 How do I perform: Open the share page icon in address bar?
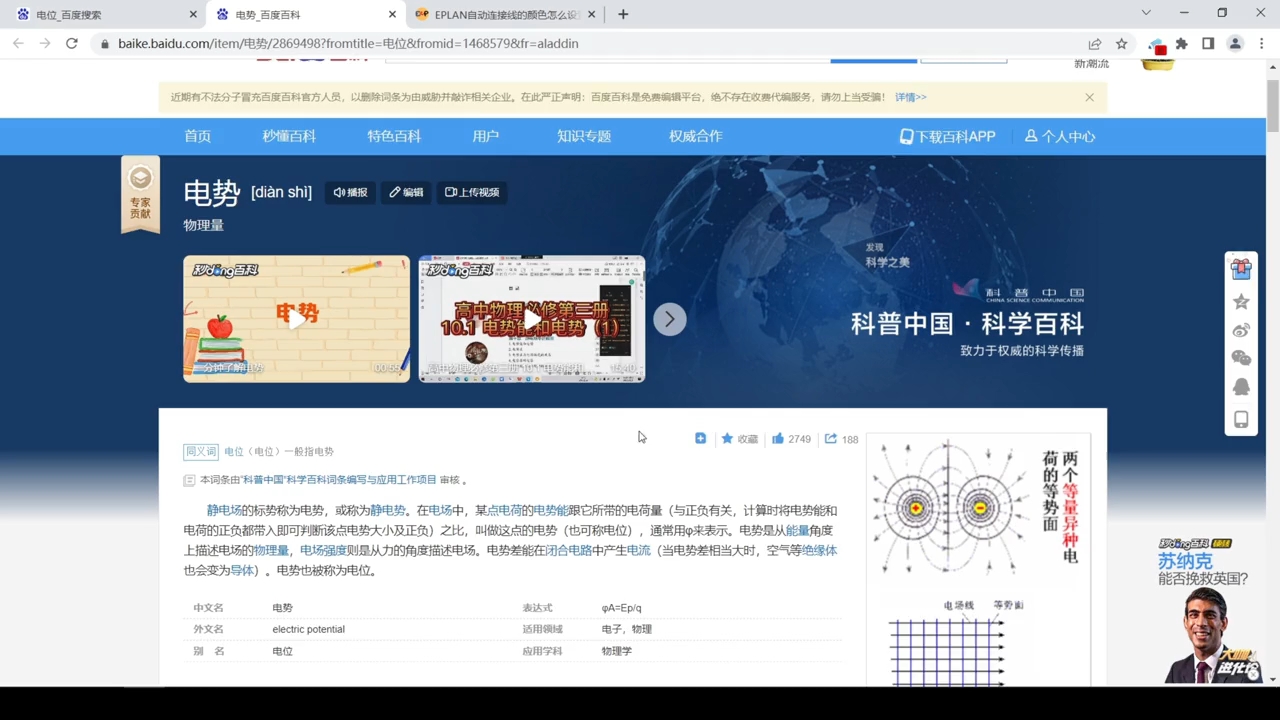1095,44
